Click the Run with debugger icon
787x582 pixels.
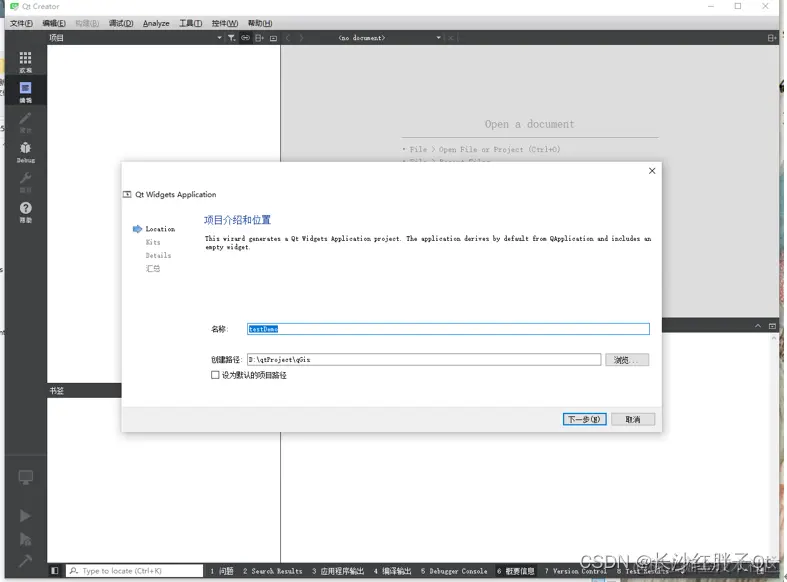[x=25, y=539]
